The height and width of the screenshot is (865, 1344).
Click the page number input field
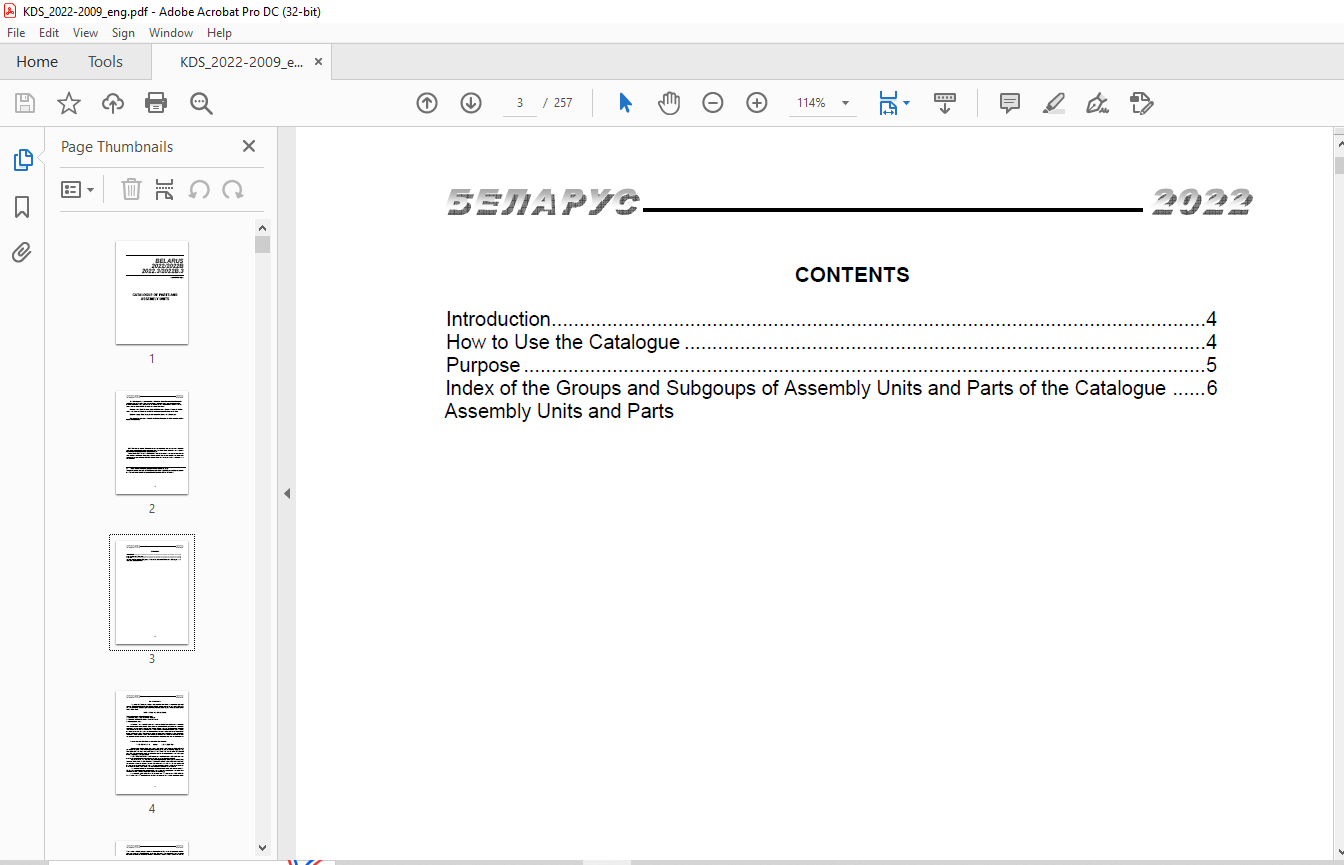[x=520, y=103]
